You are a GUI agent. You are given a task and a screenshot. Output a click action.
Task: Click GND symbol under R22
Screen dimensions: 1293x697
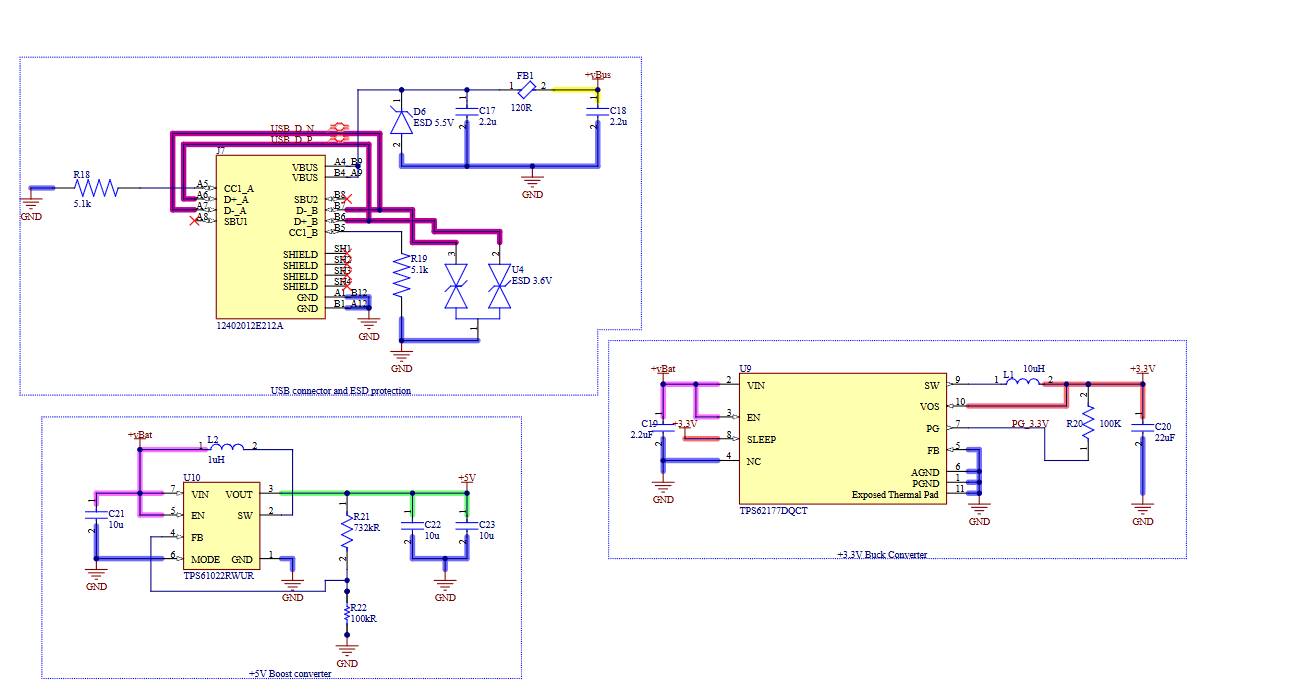[x=347, y=654]
